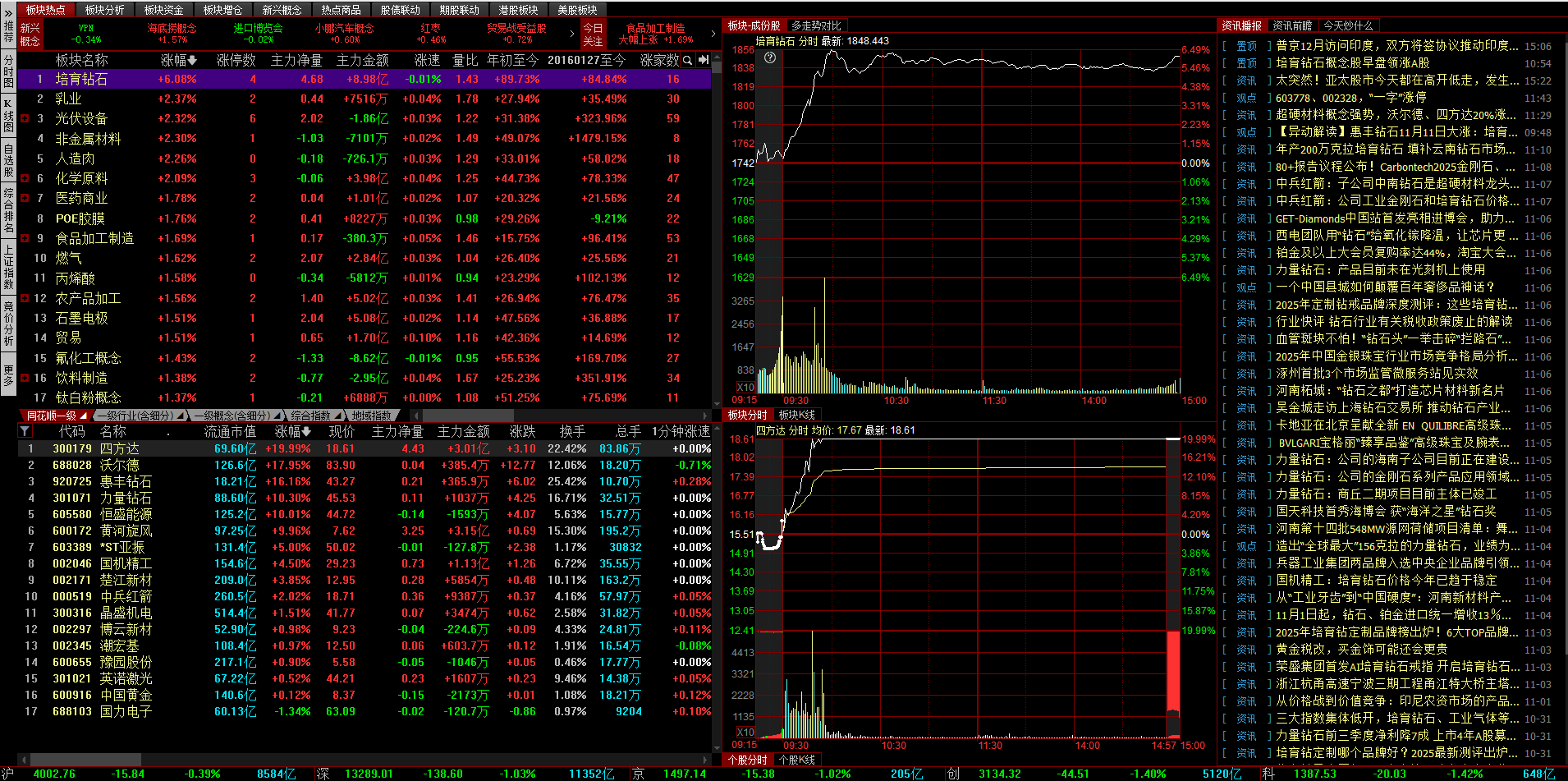Sort by 涨幅 column in sector table
The width and height of the screenshot is (1568, 781).
(x=178, y=60)
